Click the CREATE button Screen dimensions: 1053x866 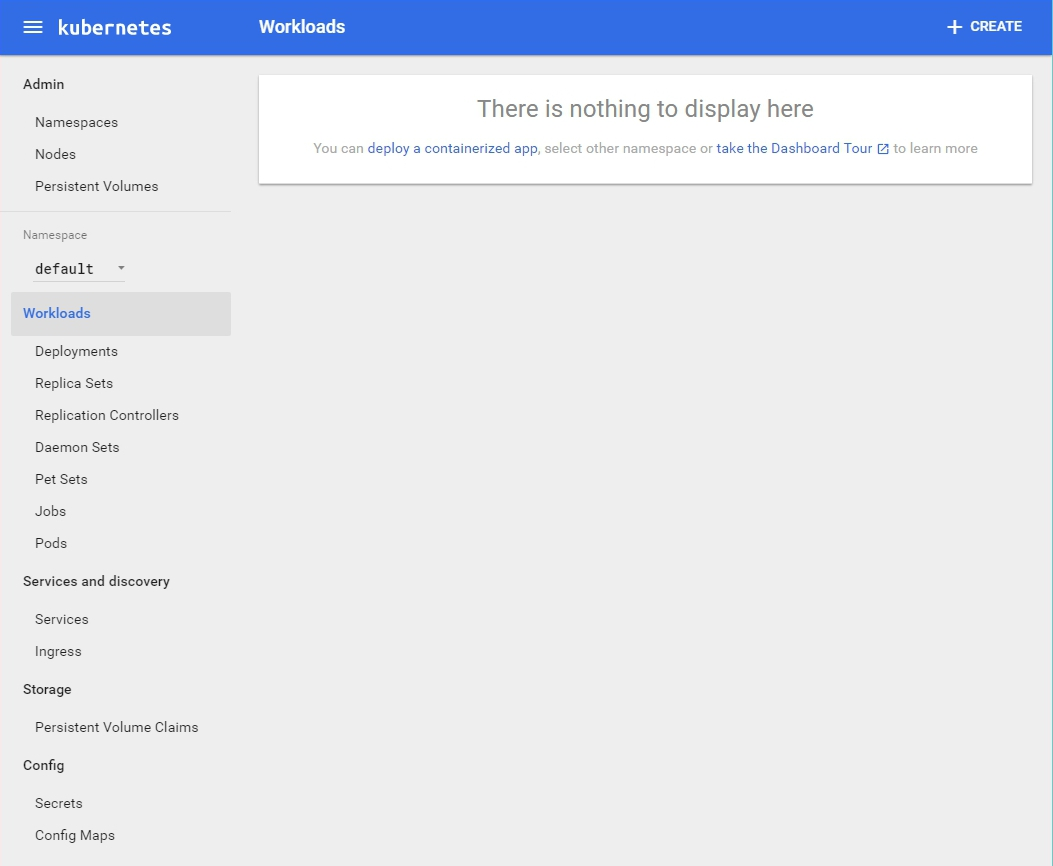(x=985, y=27)
